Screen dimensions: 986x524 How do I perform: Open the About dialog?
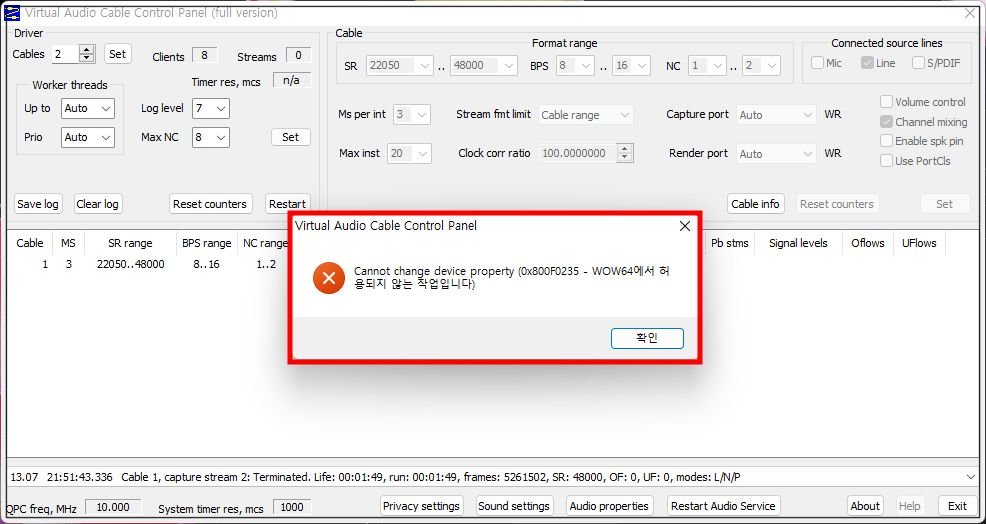tap(865, 506)
